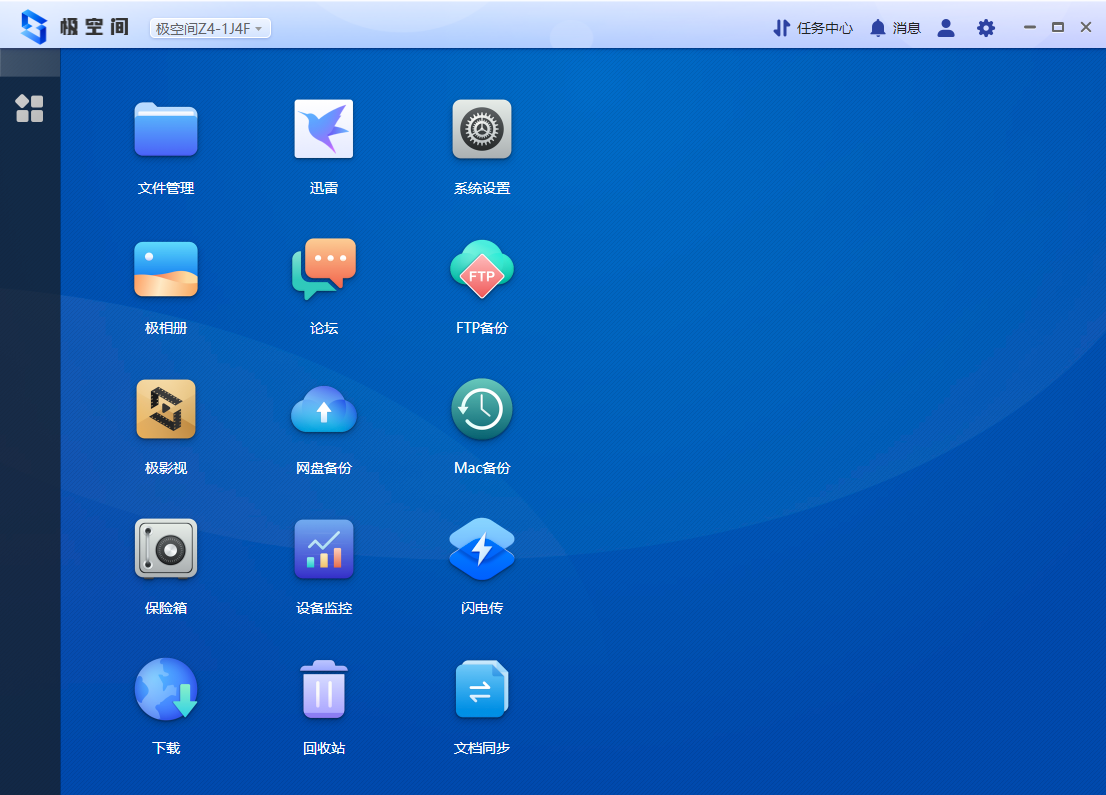Open the 下载 download app
This screenshot has width=1106, height=795.
tap(166, 689)
